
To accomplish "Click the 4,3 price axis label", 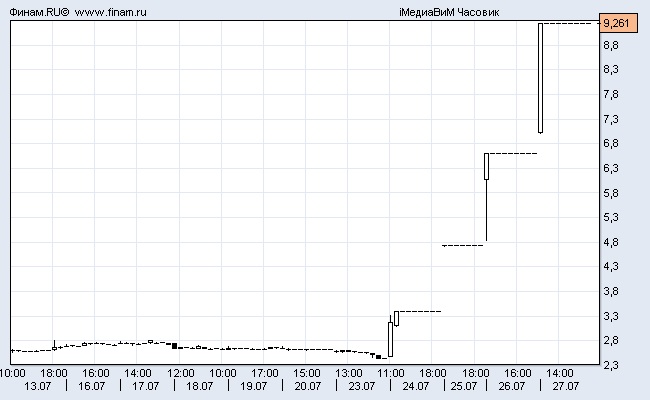I will click(611, 266).
